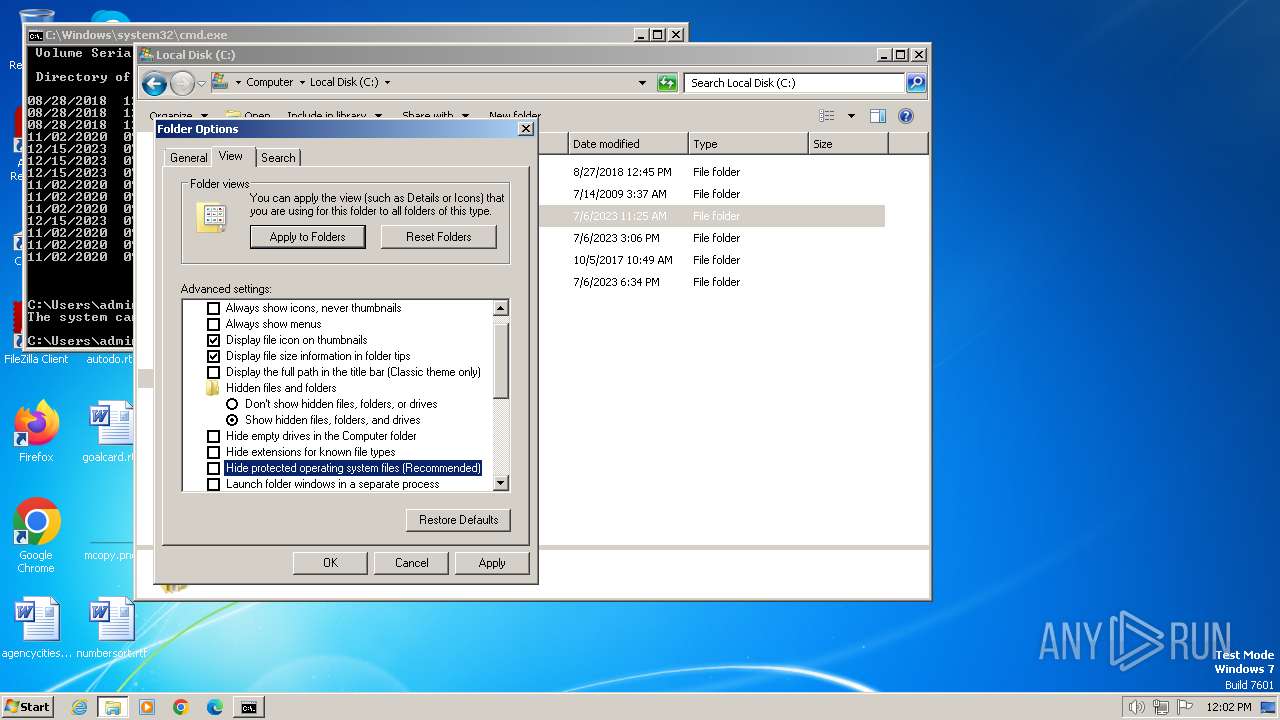
Task: Click the taskbar clock showing 12:02 PM
Action: (1229, 707)
